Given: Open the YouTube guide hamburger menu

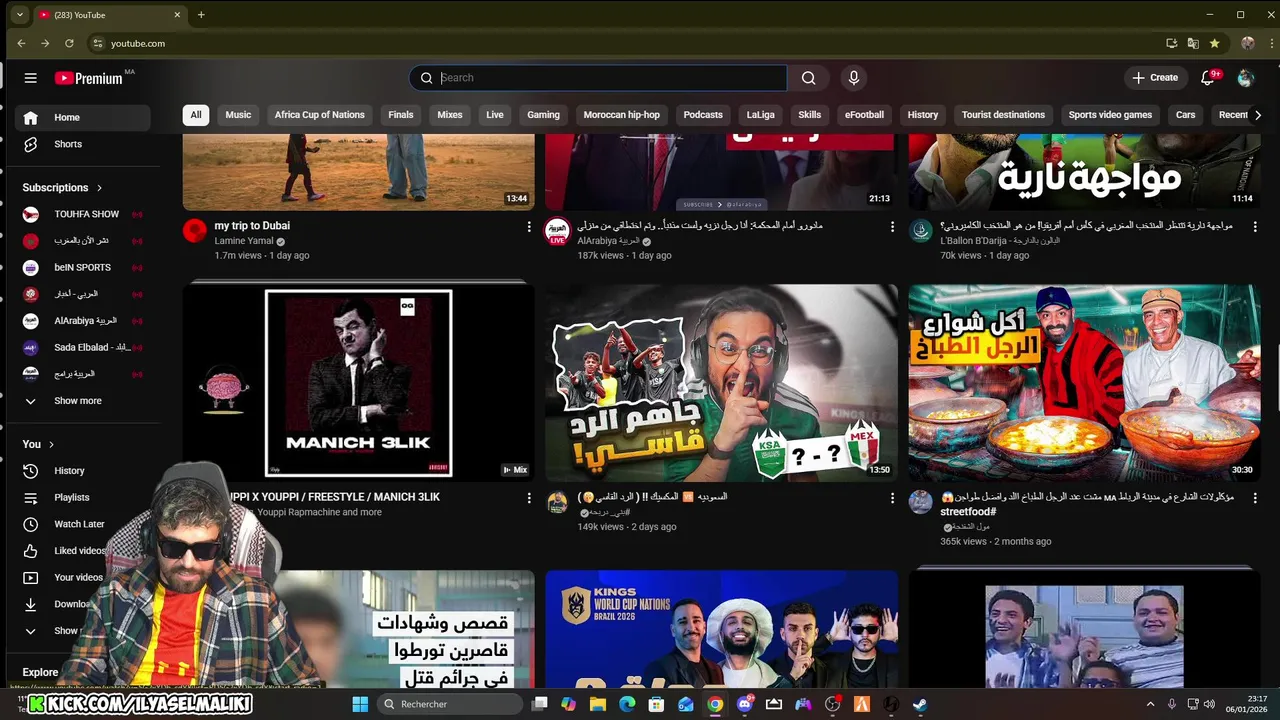Looking at the screenshot, I should click(x=31, y=78).
